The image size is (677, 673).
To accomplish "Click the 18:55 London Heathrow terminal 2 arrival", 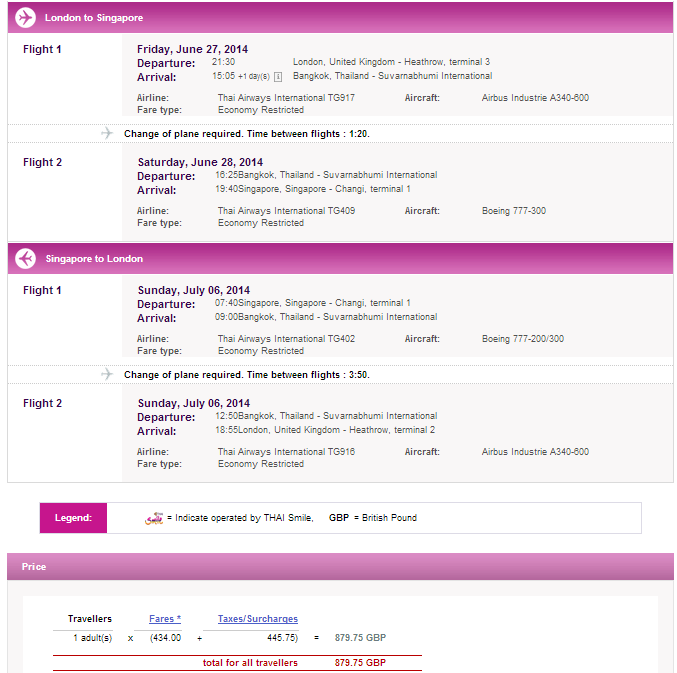I will 325,430.
